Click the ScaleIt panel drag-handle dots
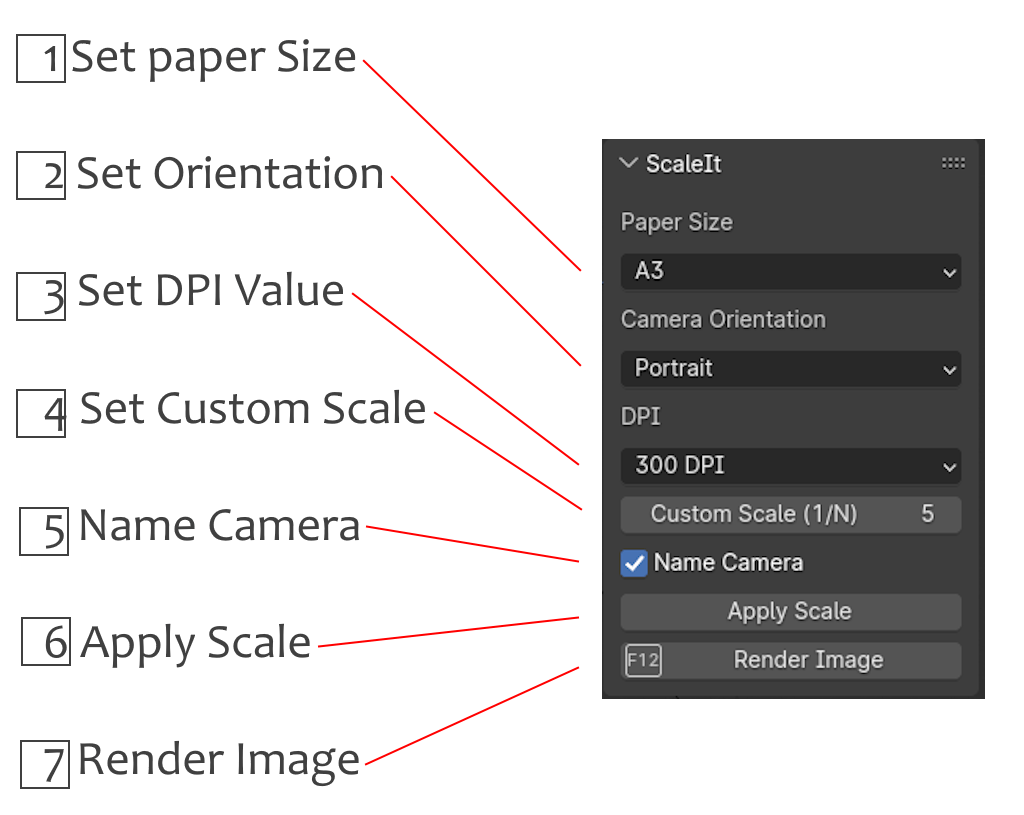Viewport: 1024px width, 815px height. pyautogui.click(x=953, y=164)
